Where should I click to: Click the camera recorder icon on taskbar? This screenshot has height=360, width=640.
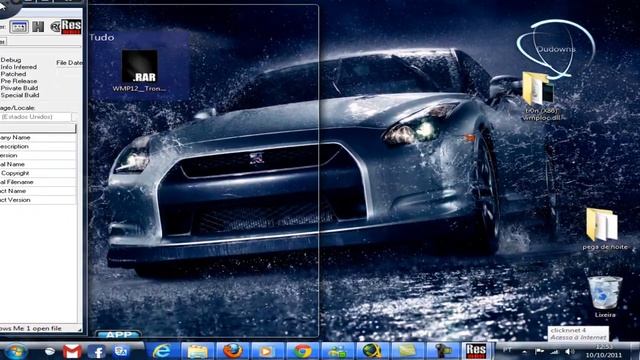coord(442,351)
